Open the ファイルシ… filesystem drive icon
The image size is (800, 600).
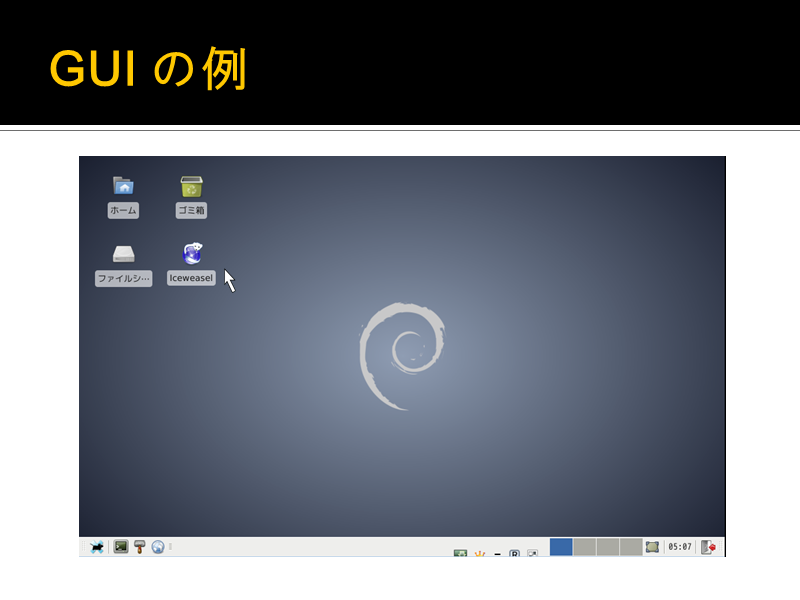(x=123, y=254)
